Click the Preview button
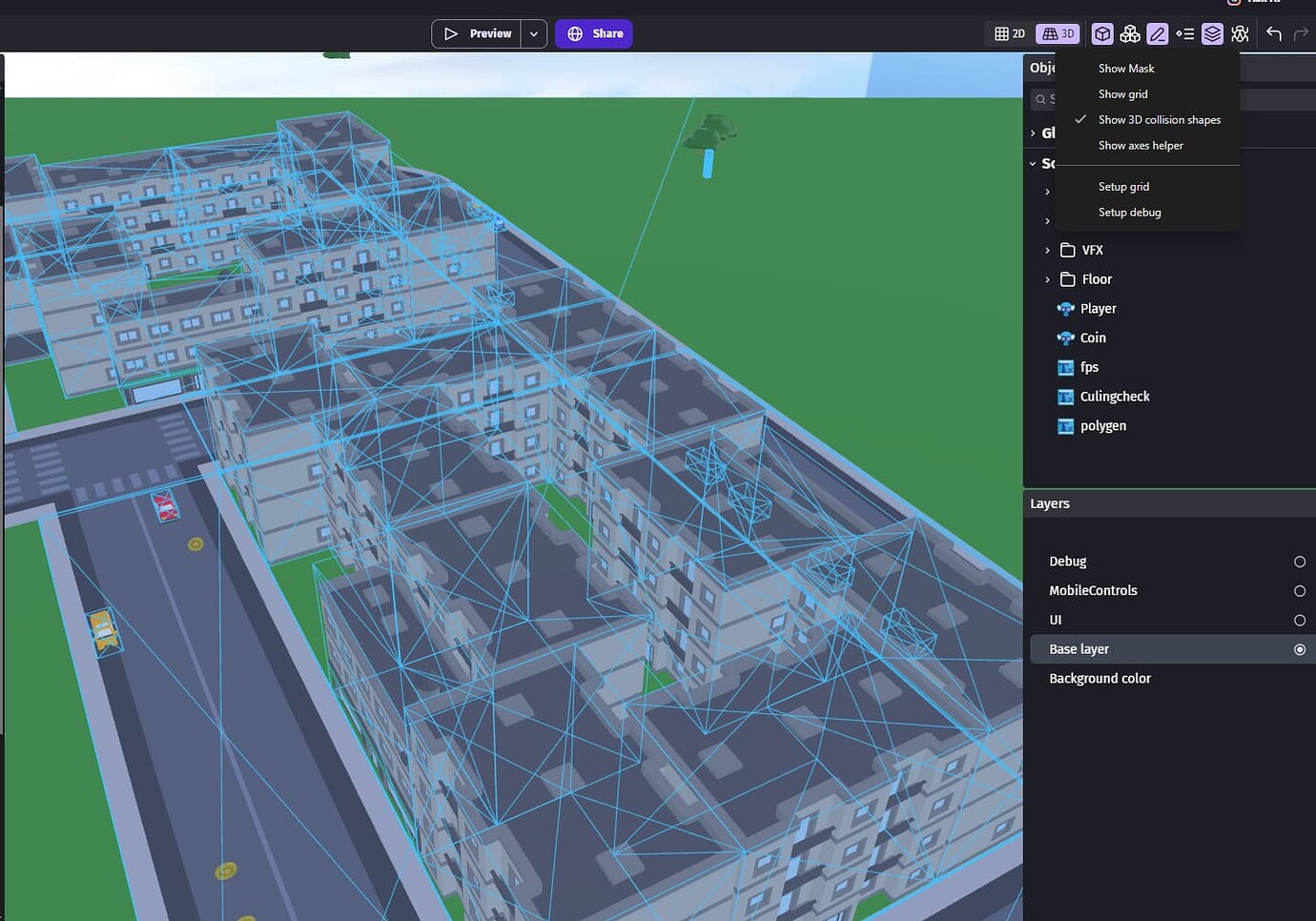 (x=479, y=33)
